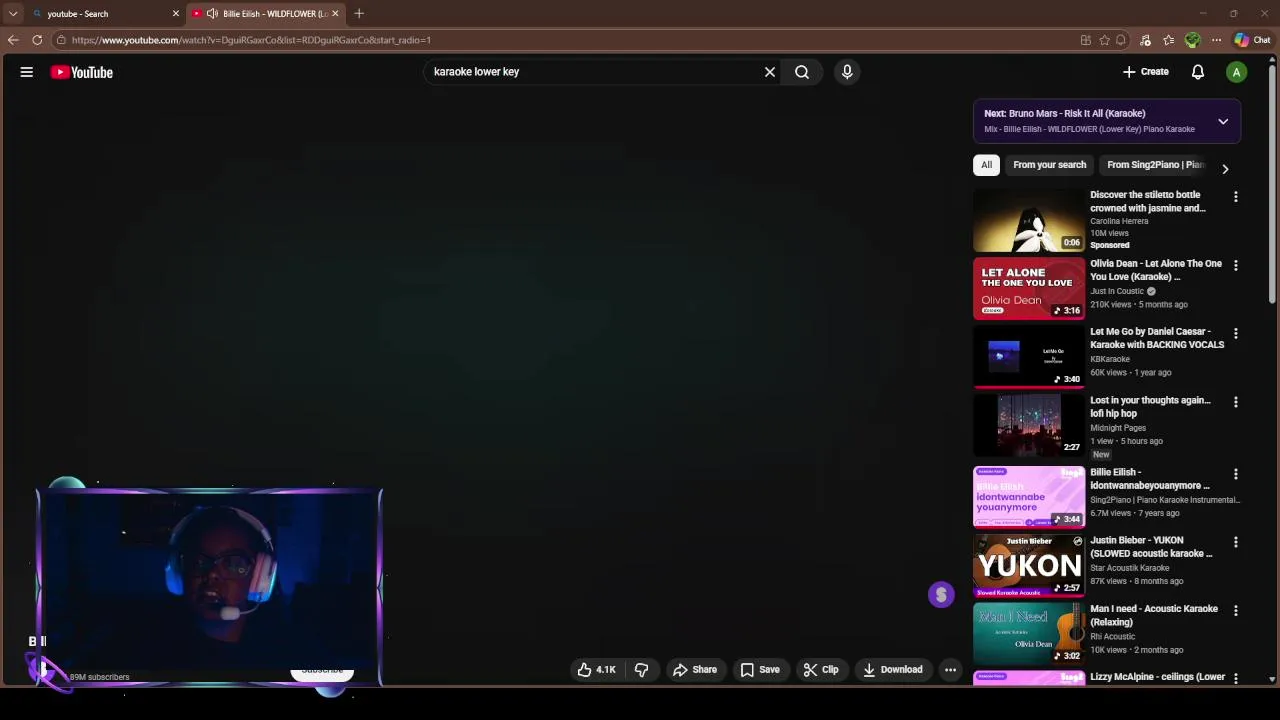The image size is (1280, 720).
Task: Open the browser favorites list icon
Action: [x=1168, y=40]
